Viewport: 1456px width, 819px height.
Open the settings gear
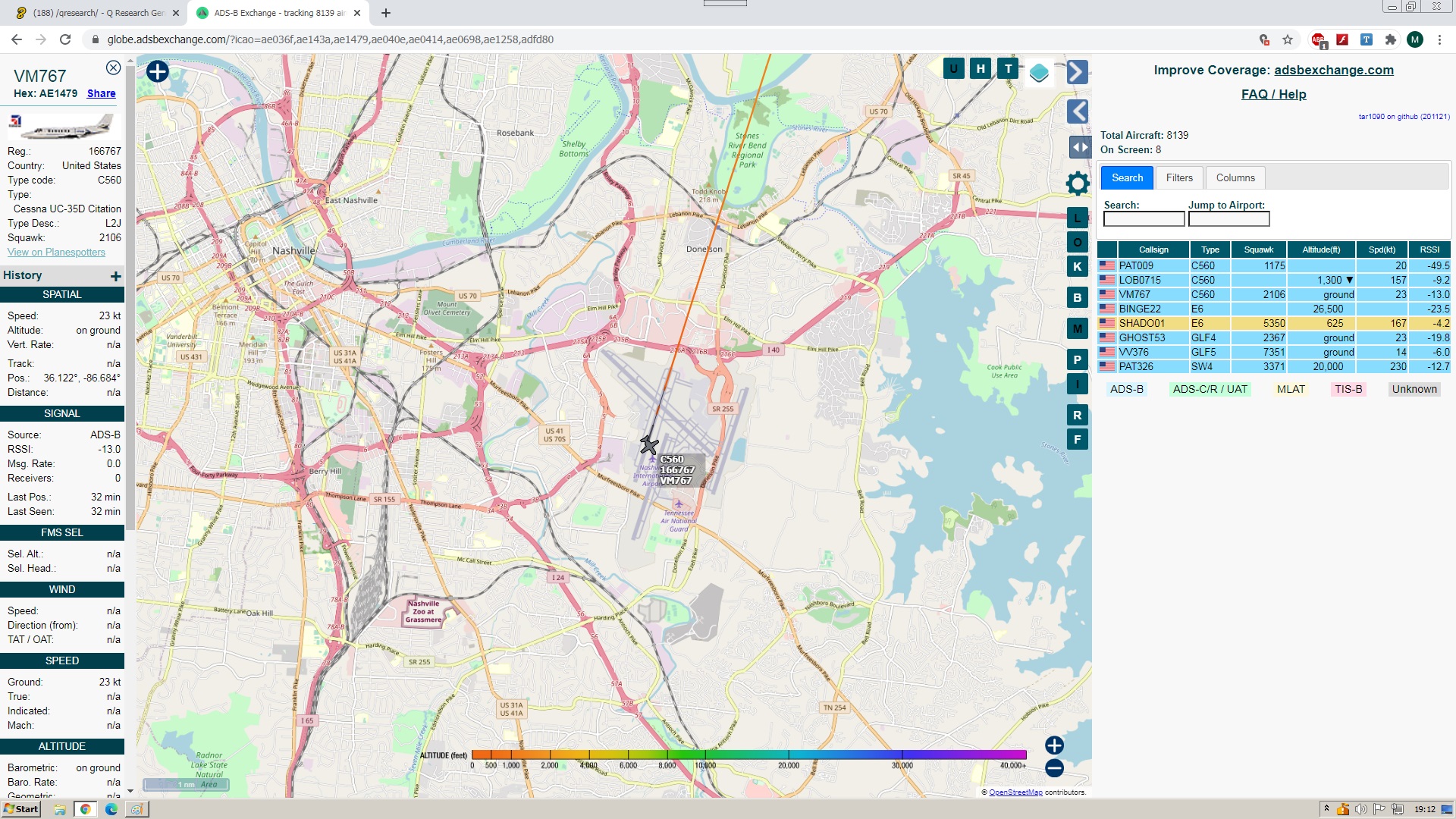[1077, 183]
